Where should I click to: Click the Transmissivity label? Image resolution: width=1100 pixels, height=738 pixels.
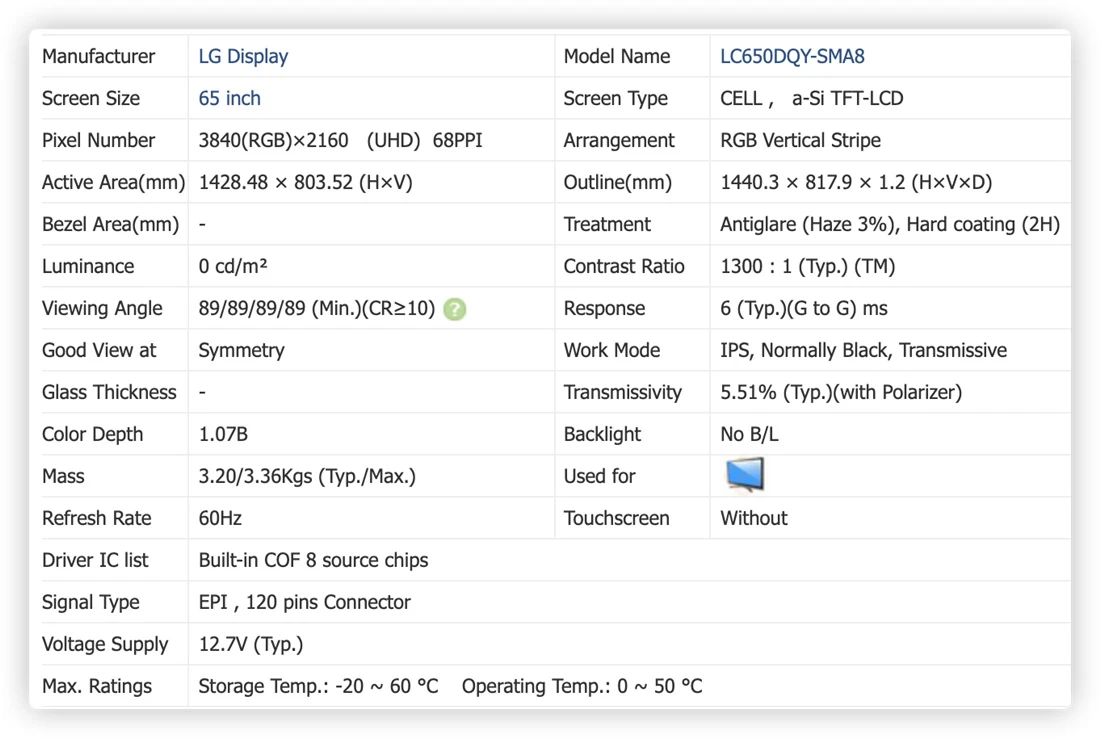622,392
